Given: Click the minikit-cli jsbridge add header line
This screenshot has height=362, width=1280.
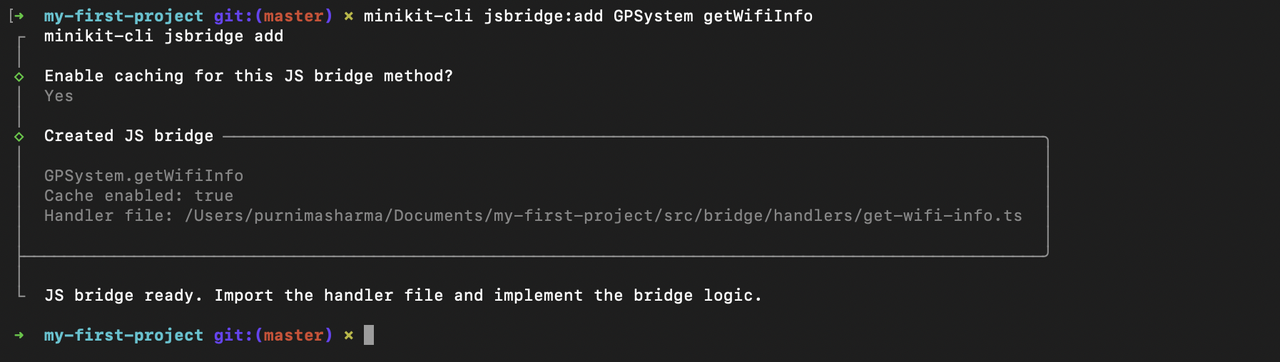Looking at the screenshot, I should tap(164, 36).
